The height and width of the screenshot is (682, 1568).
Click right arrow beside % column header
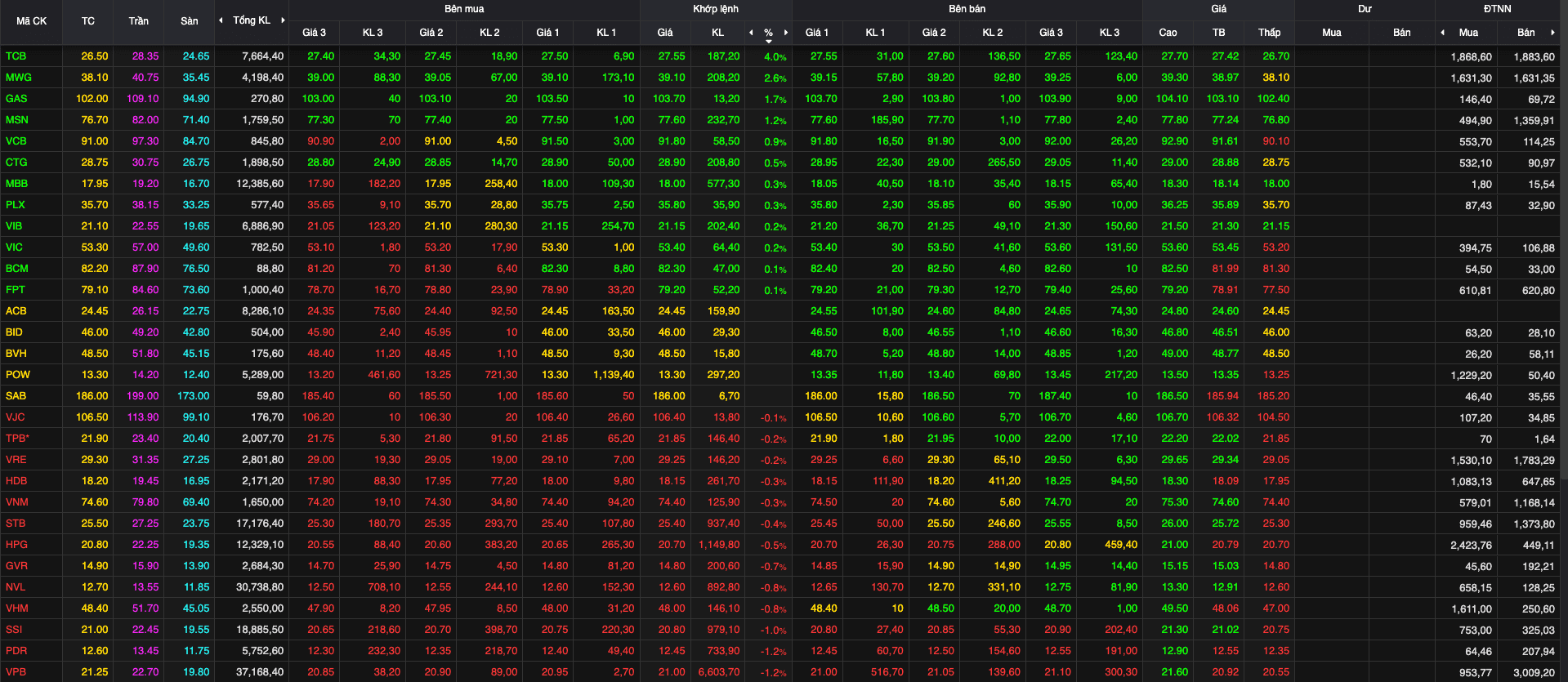pos(786,33)
